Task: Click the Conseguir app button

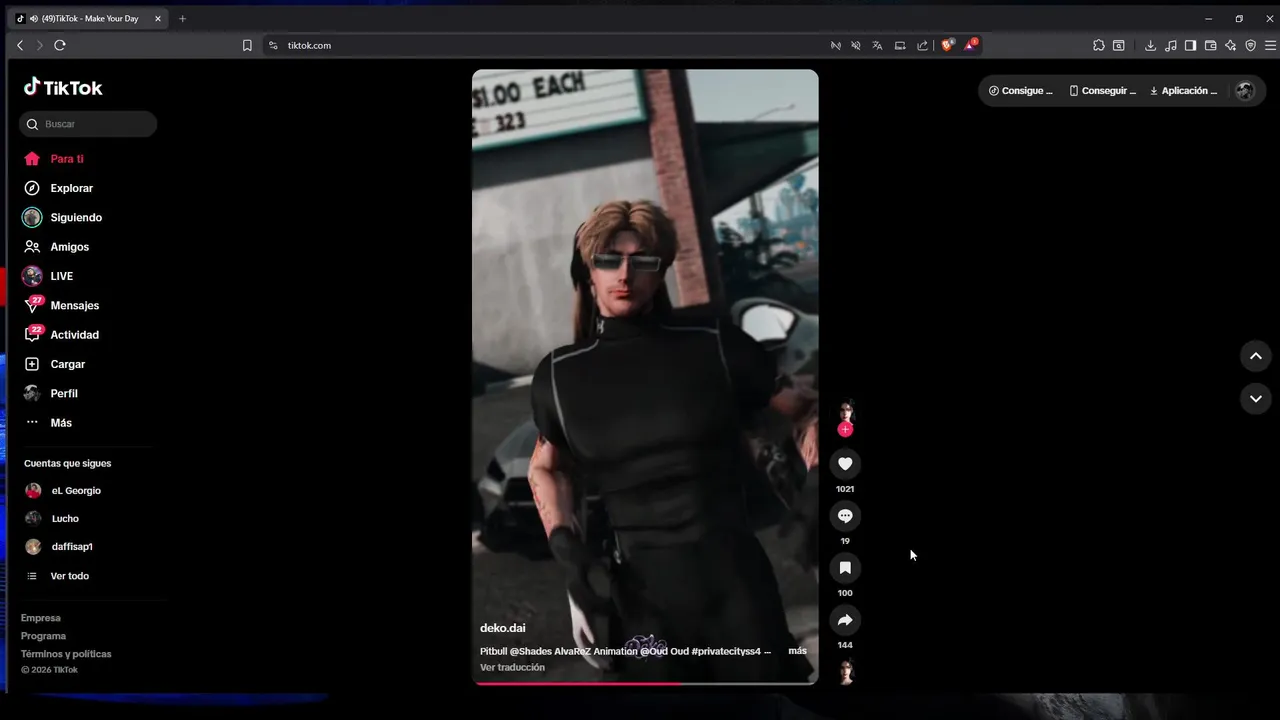Action: tap(1102, 91)
